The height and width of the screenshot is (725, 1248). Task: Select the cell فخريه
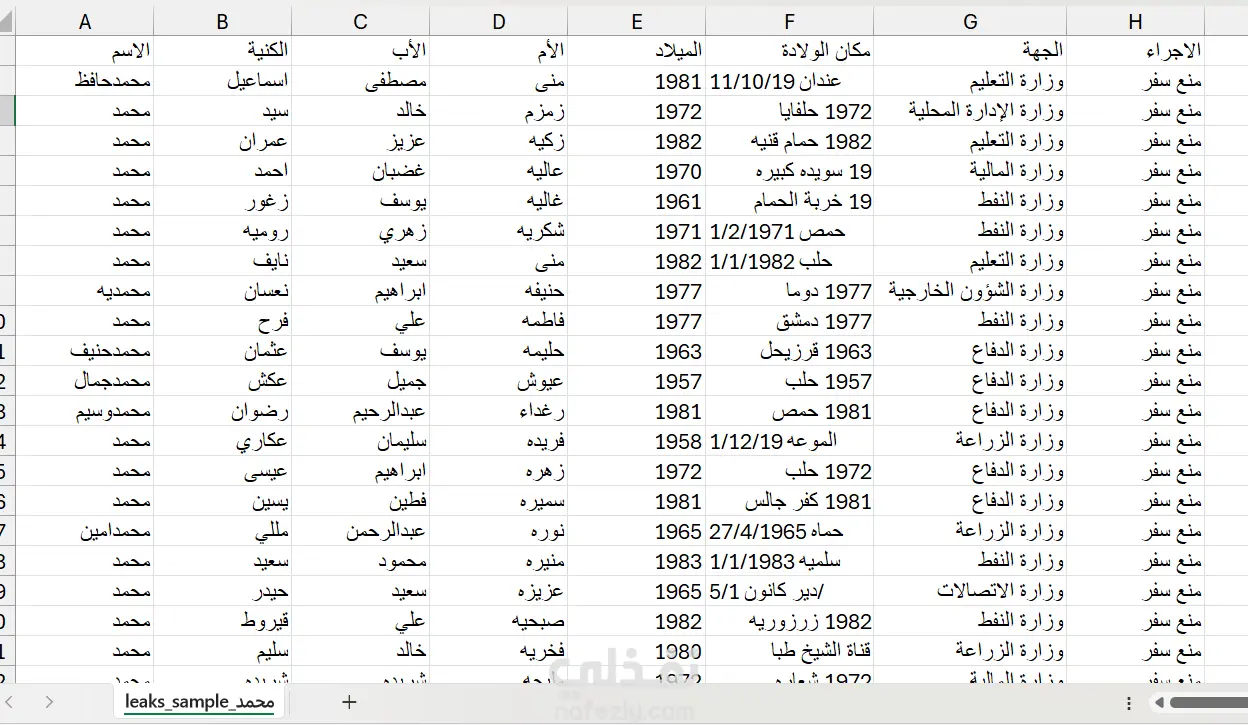coord(499,651)
